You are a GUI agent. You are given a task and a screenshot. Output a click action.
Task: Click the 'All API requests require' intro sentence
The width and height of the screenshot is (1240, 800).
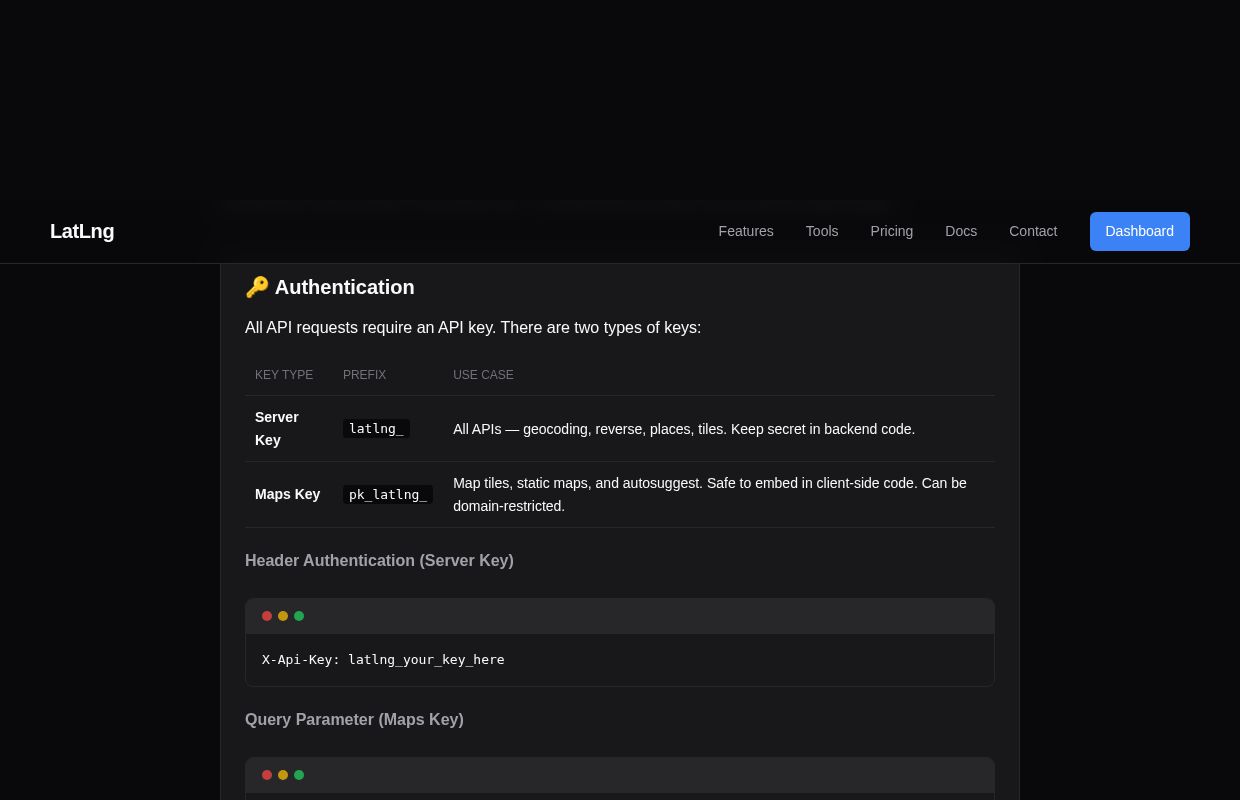point(473,328)
